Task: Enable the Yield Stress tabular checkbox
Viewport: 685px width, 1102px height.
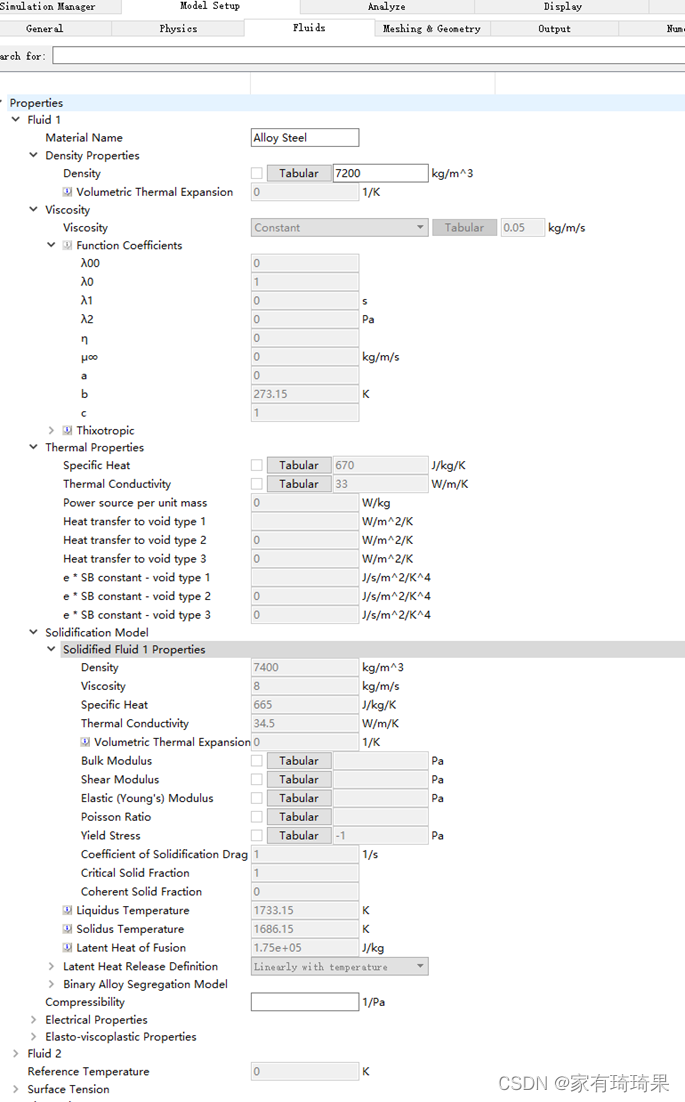Action: tap(257, 836)
